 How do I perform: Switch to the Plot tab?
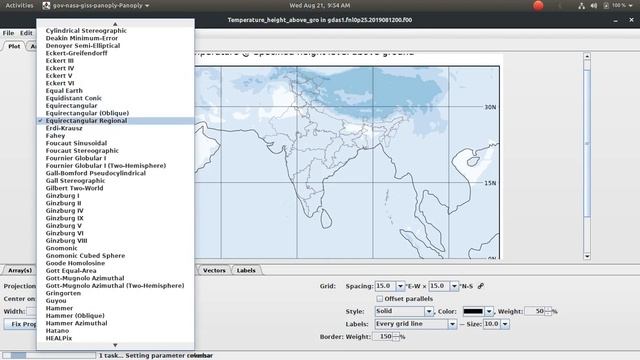pos(14,46)
